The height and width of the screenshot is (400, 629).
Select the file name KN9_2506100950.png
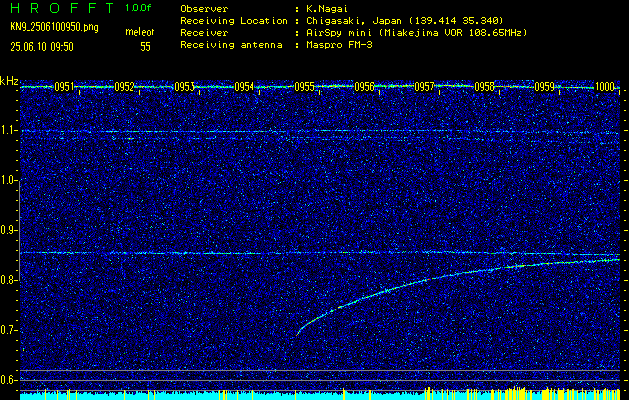[x=54, y=27]
